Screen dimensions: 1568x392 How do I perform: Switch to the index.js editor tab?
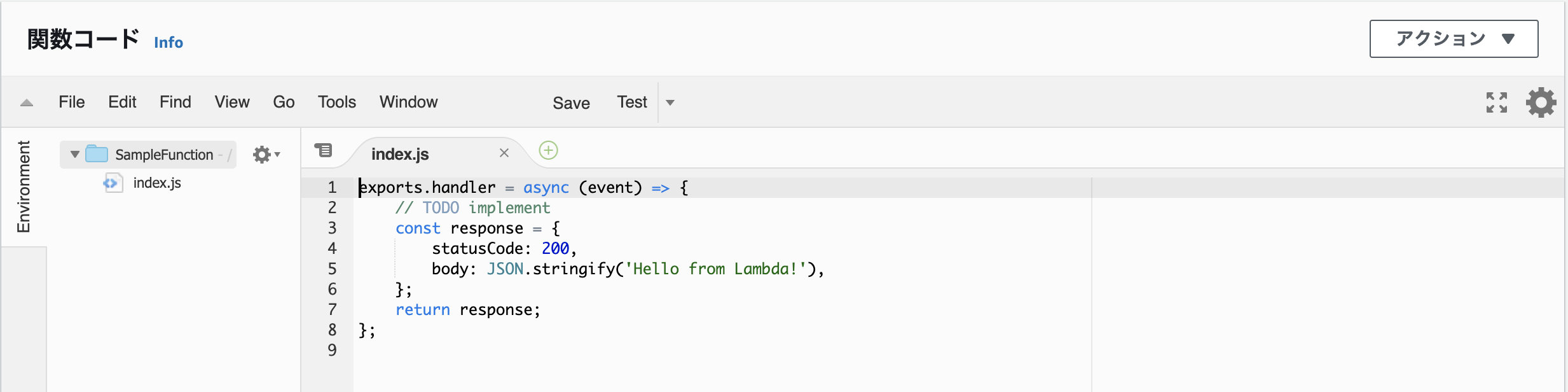click(400, 154)
